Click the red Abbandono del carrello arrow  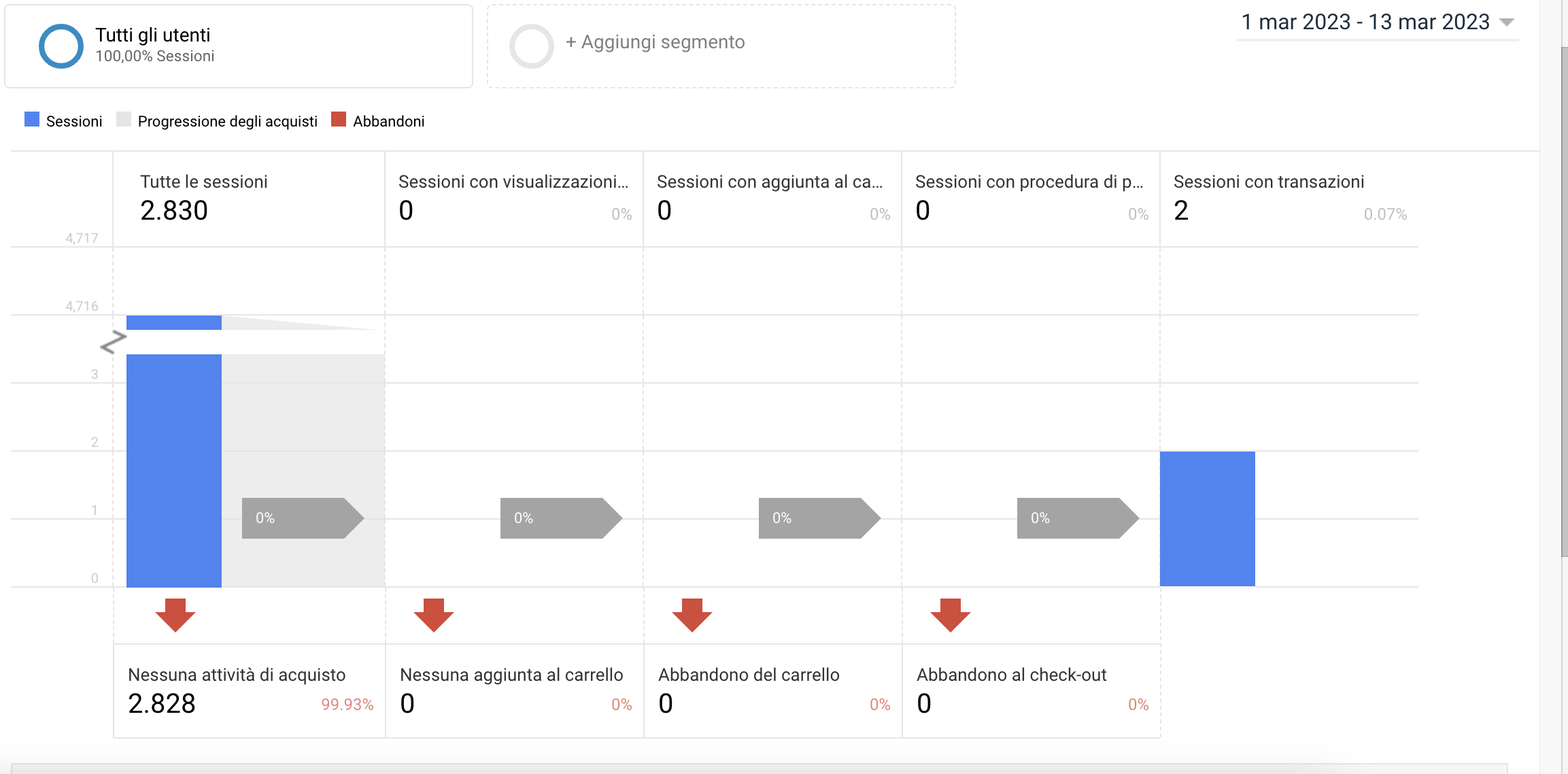point(692,616)
